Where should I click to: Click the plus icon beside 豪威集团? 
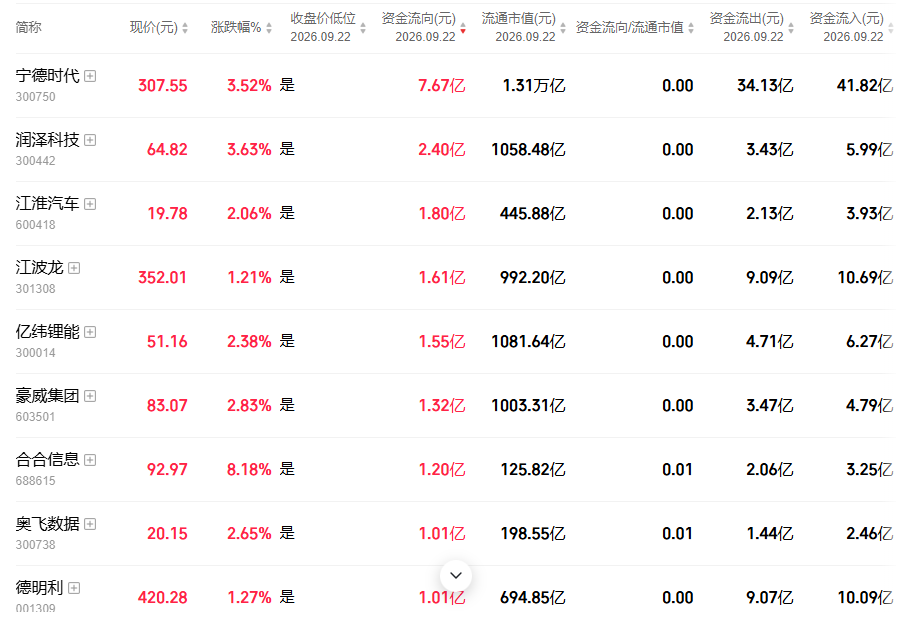click(x=90, y=396)
